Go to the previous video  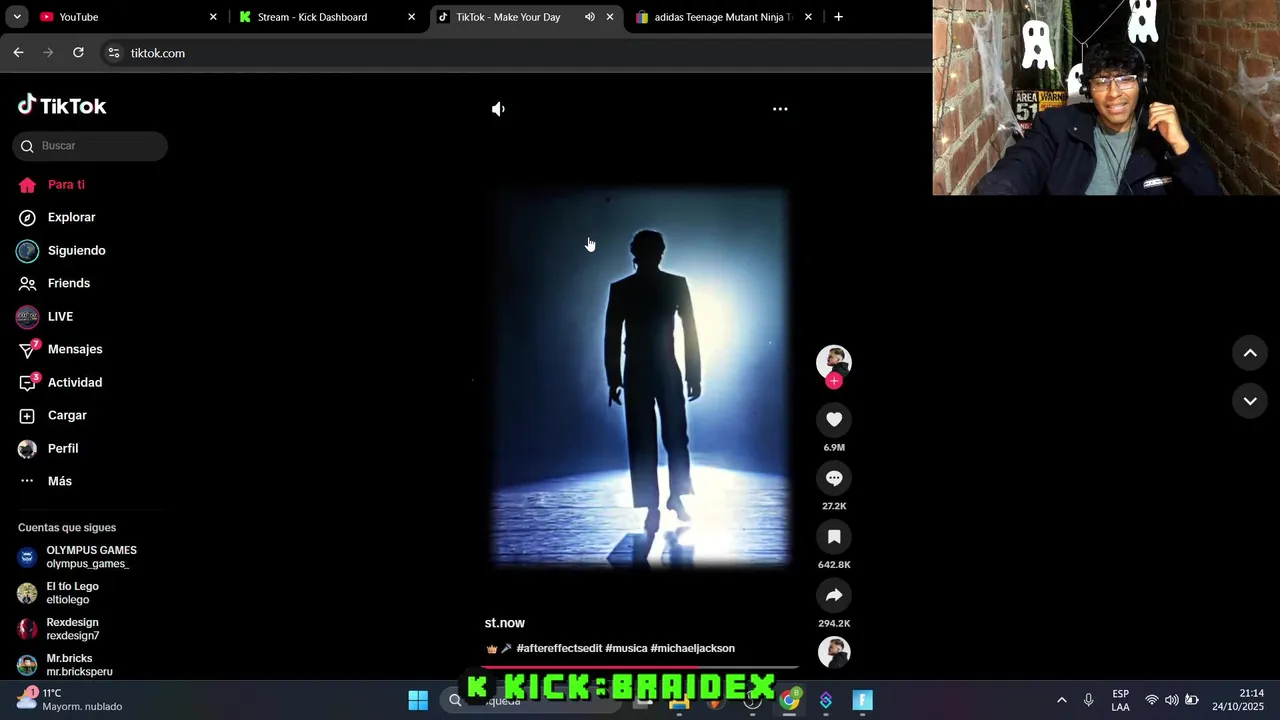(1250, 353)
